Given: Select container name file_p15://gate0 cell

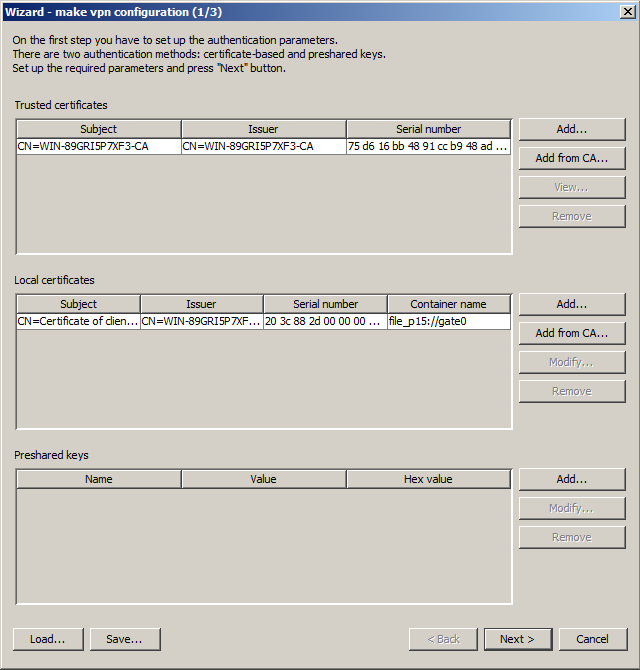Looking at the screenshot, I should (449, 321).
